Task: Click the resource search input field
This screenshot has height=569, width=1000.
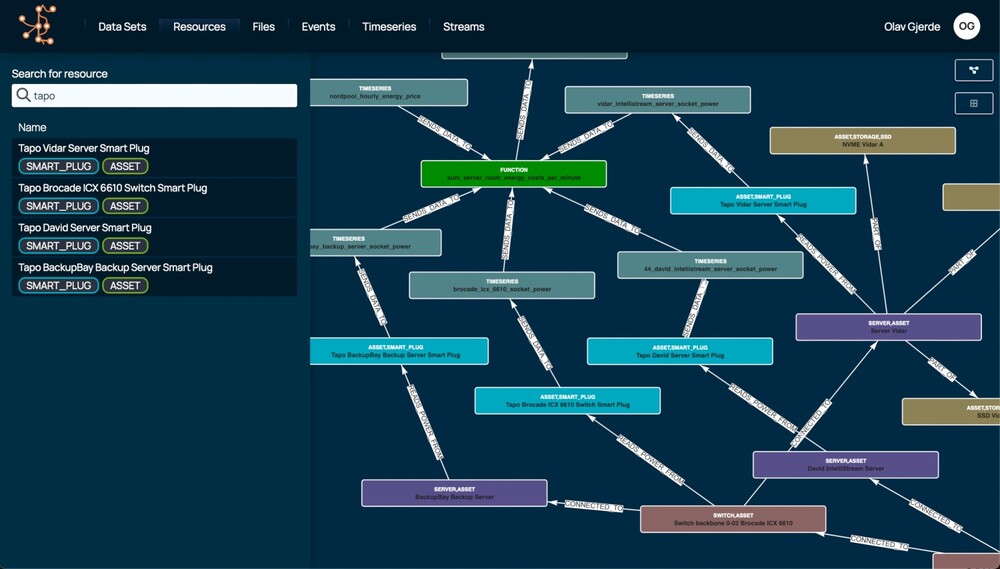Action: [x=160, y=96]
